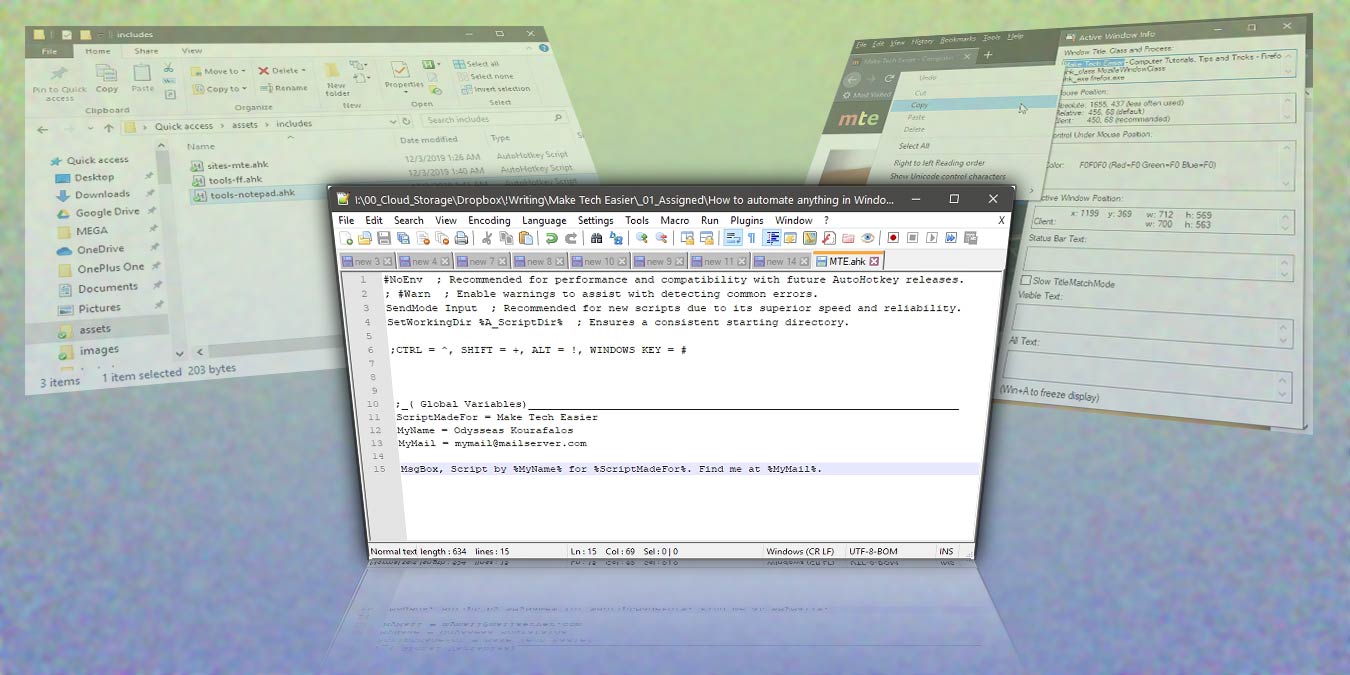Toggle Show All Characters with the paragraph icon
Screen dimensions: 1350x675
tap(752, 238)
